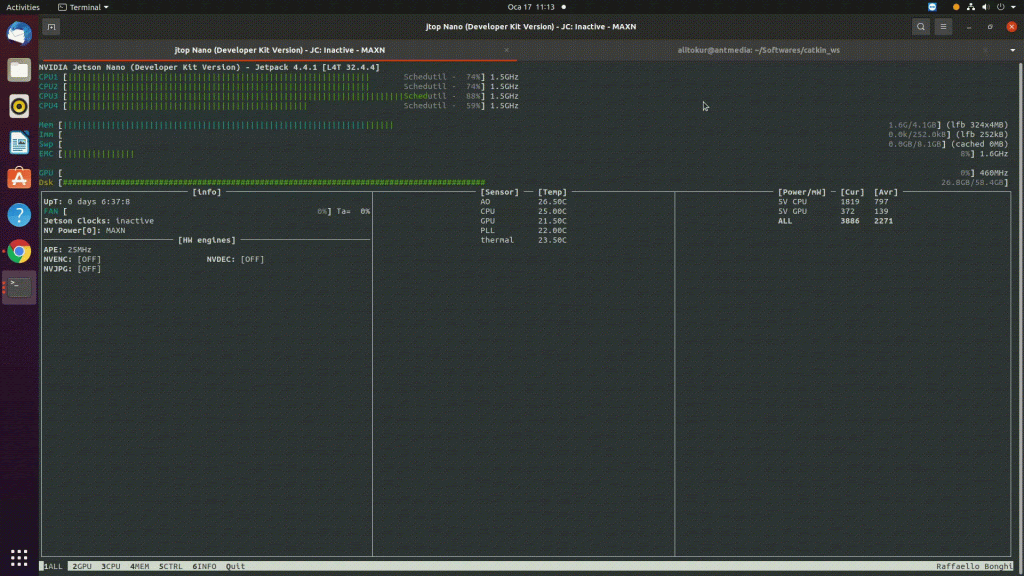Add a new terminal tab with plus icon
This screenshot has height=576, width=1024.
pyautogui.click(x=51, y=27)
